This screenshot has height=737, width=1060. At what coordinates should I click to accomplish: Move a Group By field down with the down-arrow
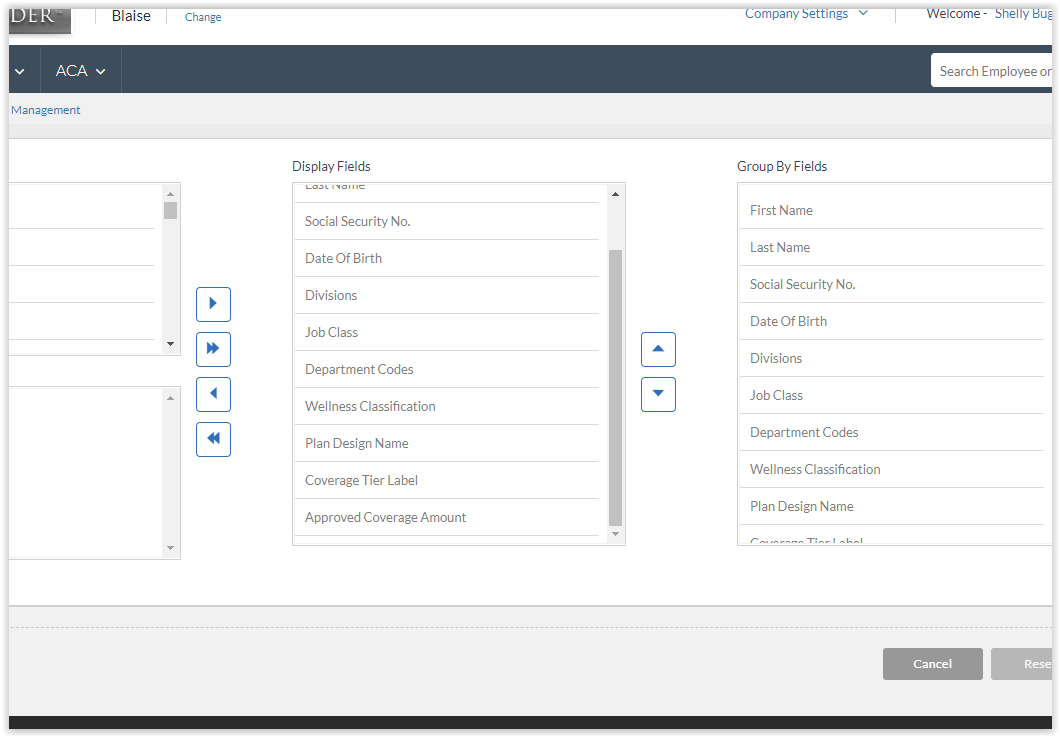click(x=658, y=394)
